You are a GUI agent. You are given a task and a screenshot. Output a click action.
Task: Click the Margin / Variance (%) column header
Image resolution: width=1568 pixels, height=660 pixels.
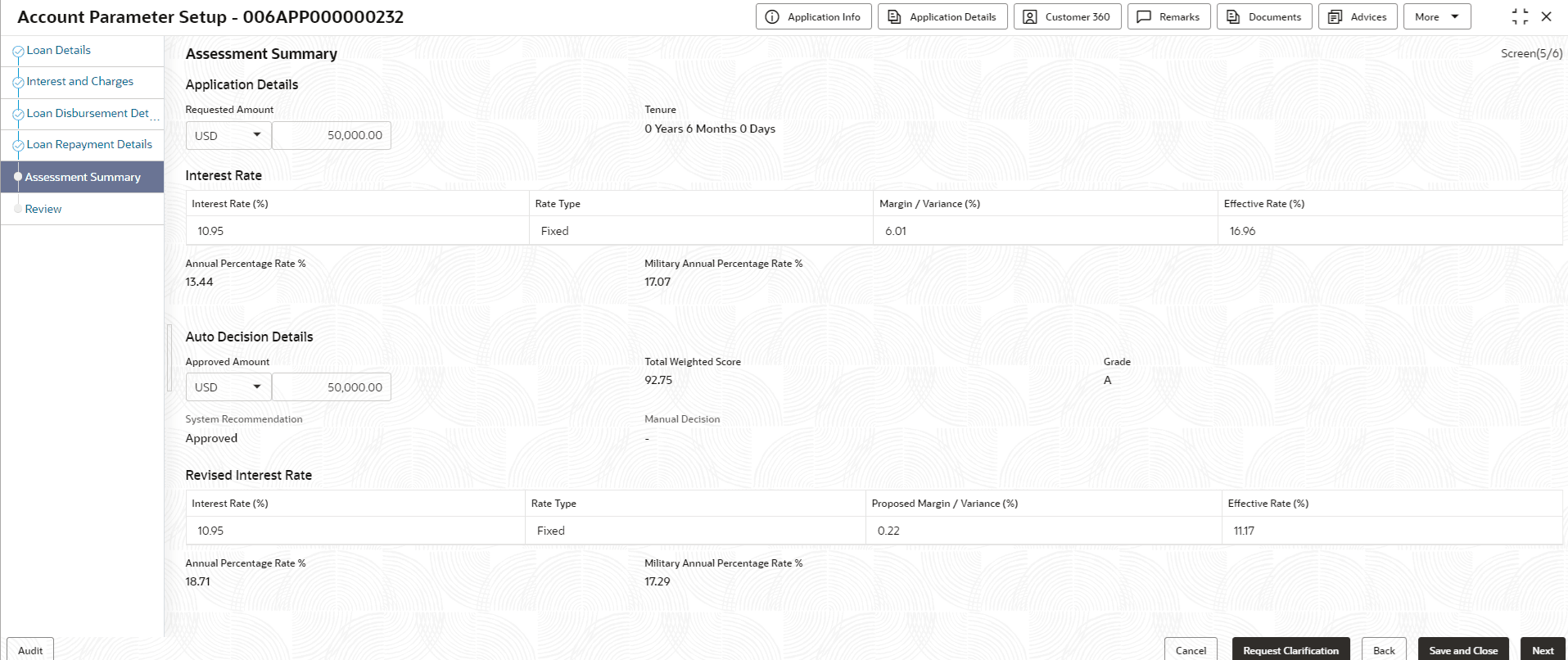(x=929, y=204)
